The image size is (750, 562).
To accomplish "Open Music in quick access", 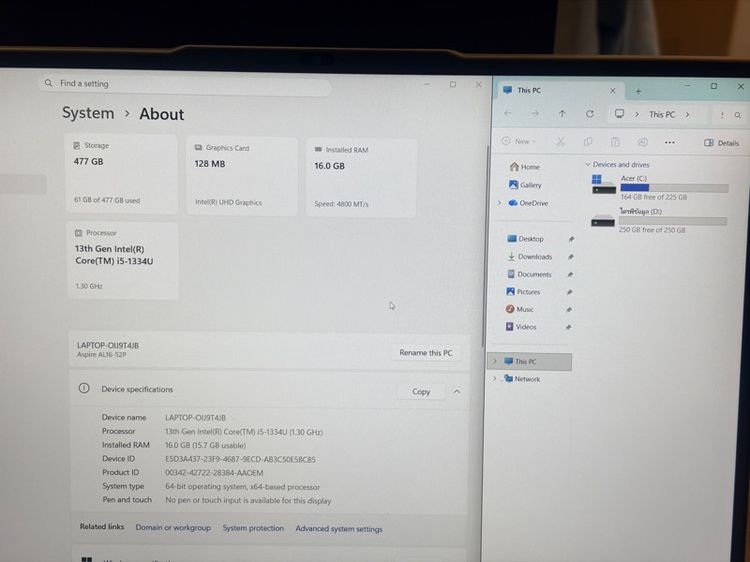I will (x=519, y=309).
